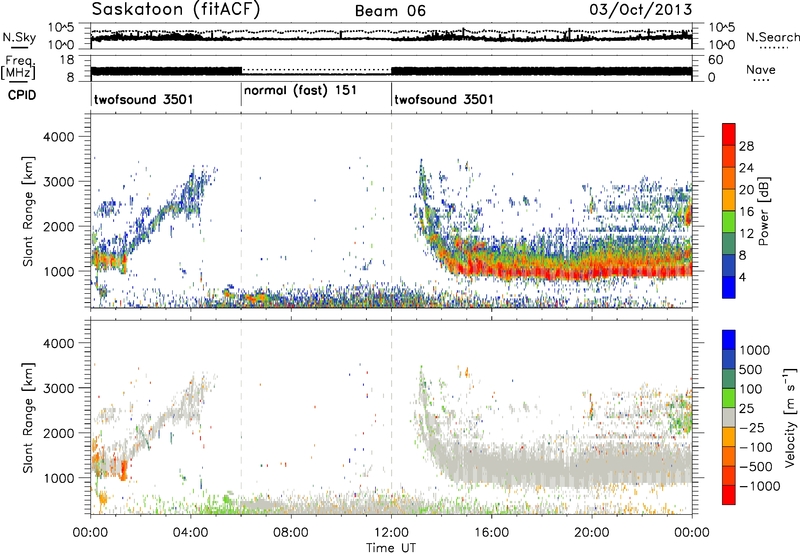Click Slant Range label of velocity panel
800x554 pixels.
28,418
